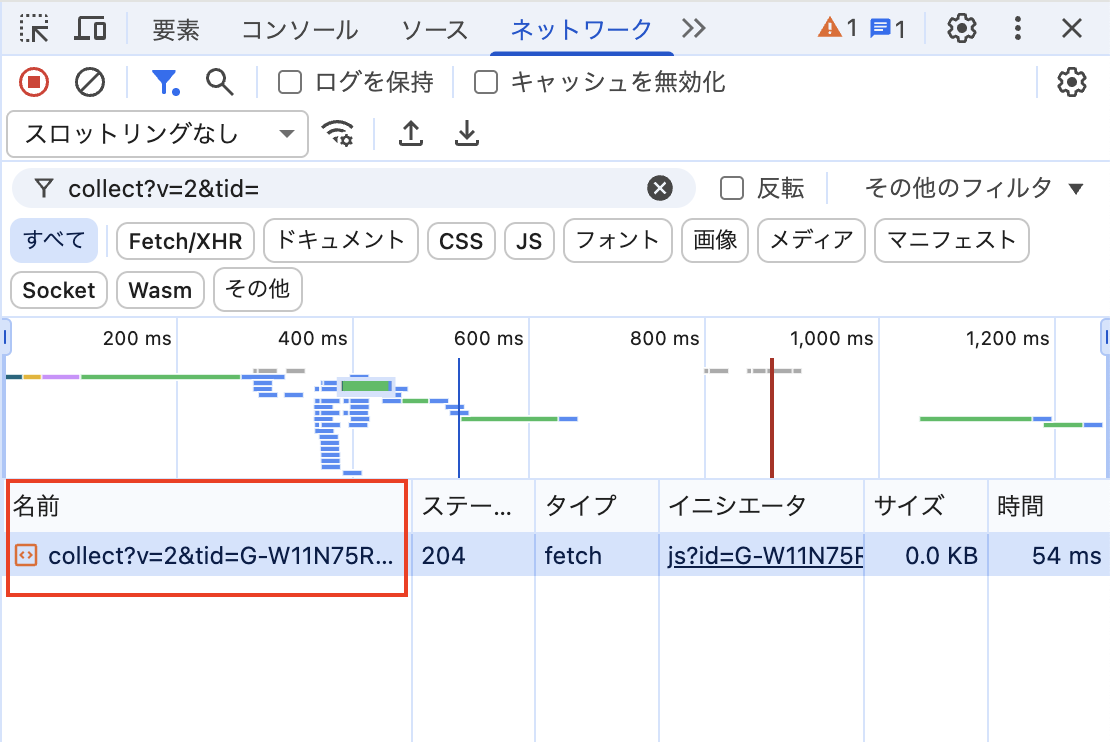Click the export HAR download icon
Screen dimensions: 1110x742
click(x=466, y=133)
